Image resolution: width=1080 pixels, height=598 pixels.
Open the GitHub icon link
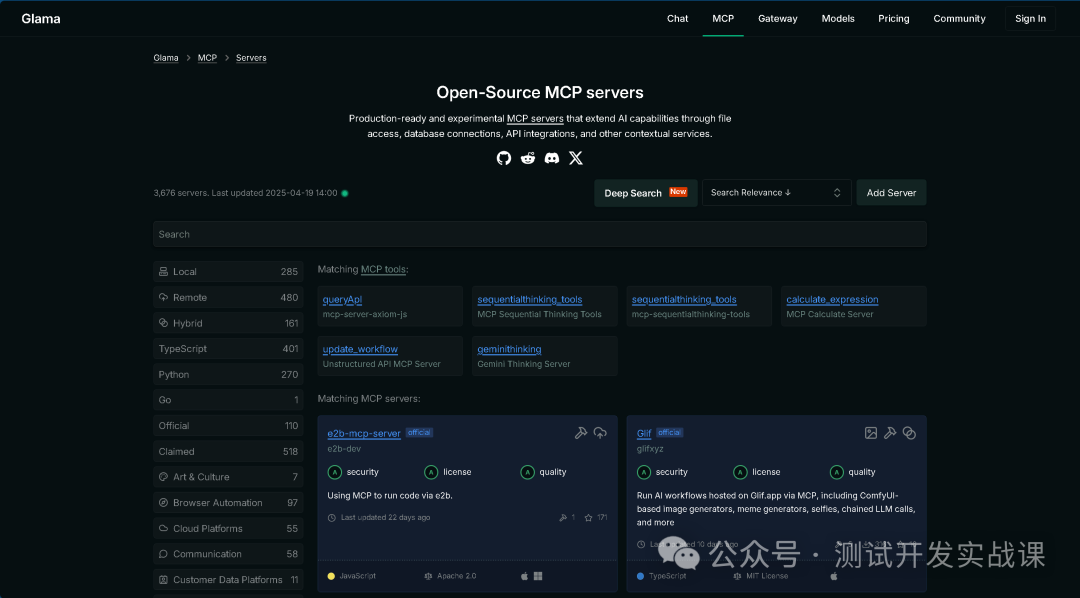[503, 158]
